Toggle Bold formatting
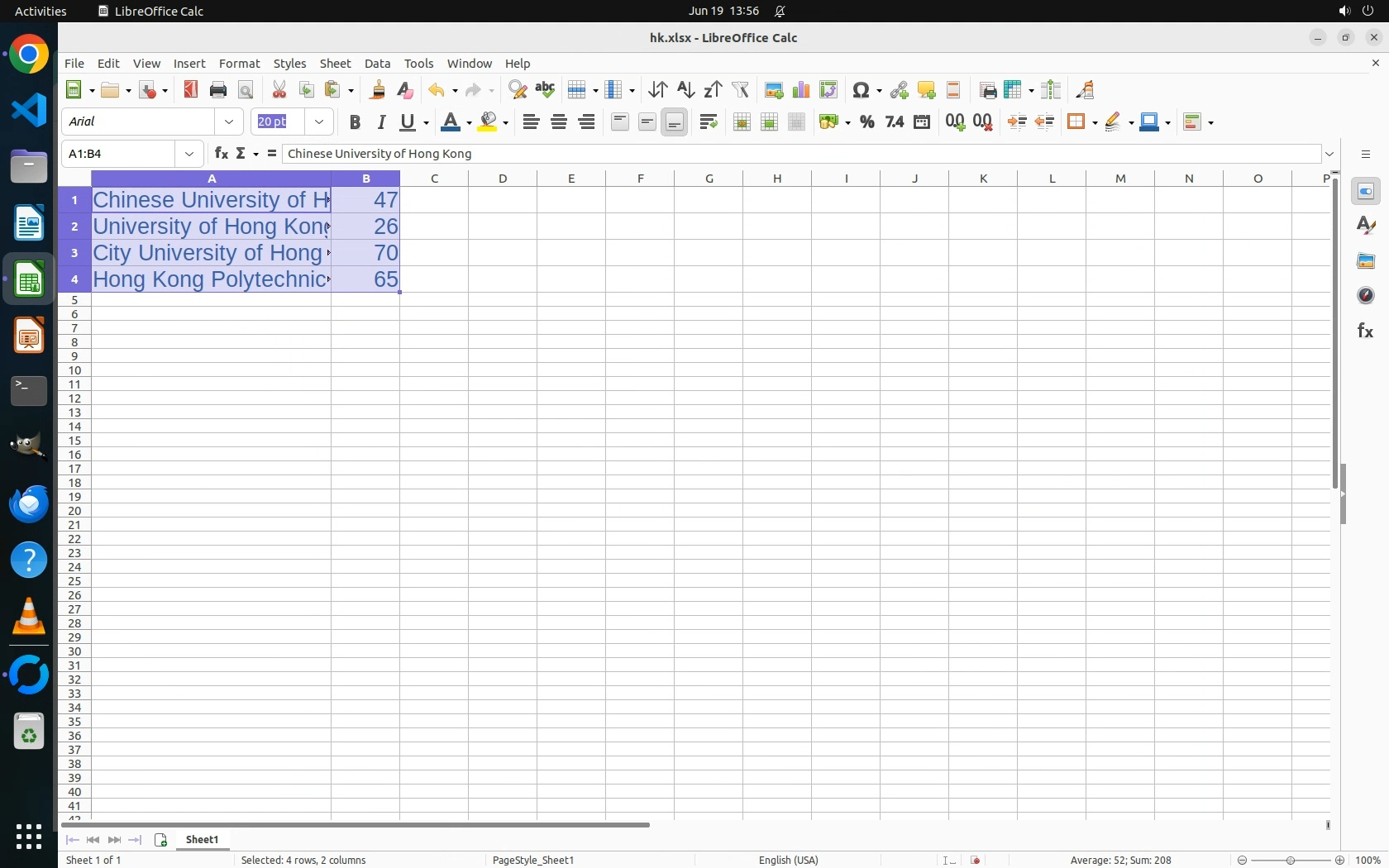This screenshot has height=868, width=1389. [355, 122]
